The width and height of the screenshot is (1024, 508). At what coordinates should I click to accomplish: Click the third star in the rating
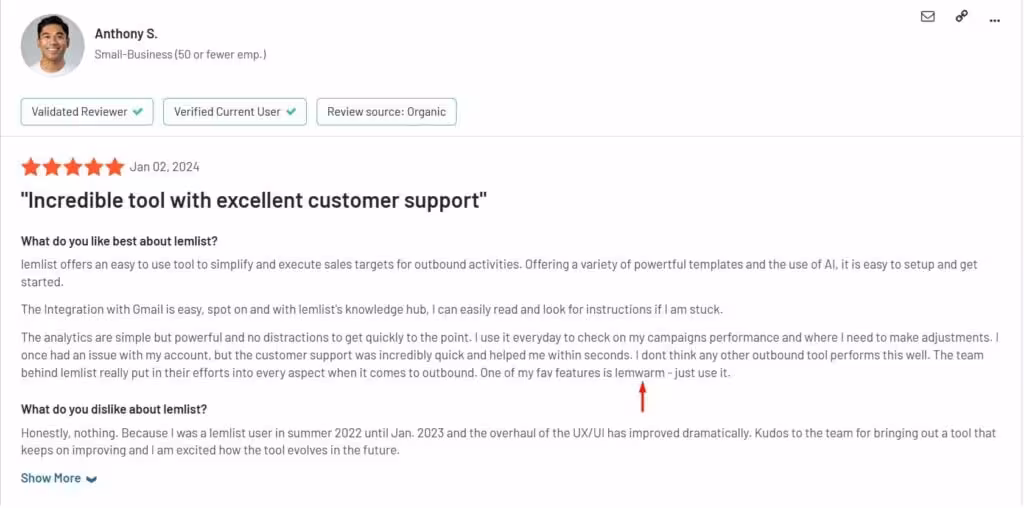pos(73,167)
